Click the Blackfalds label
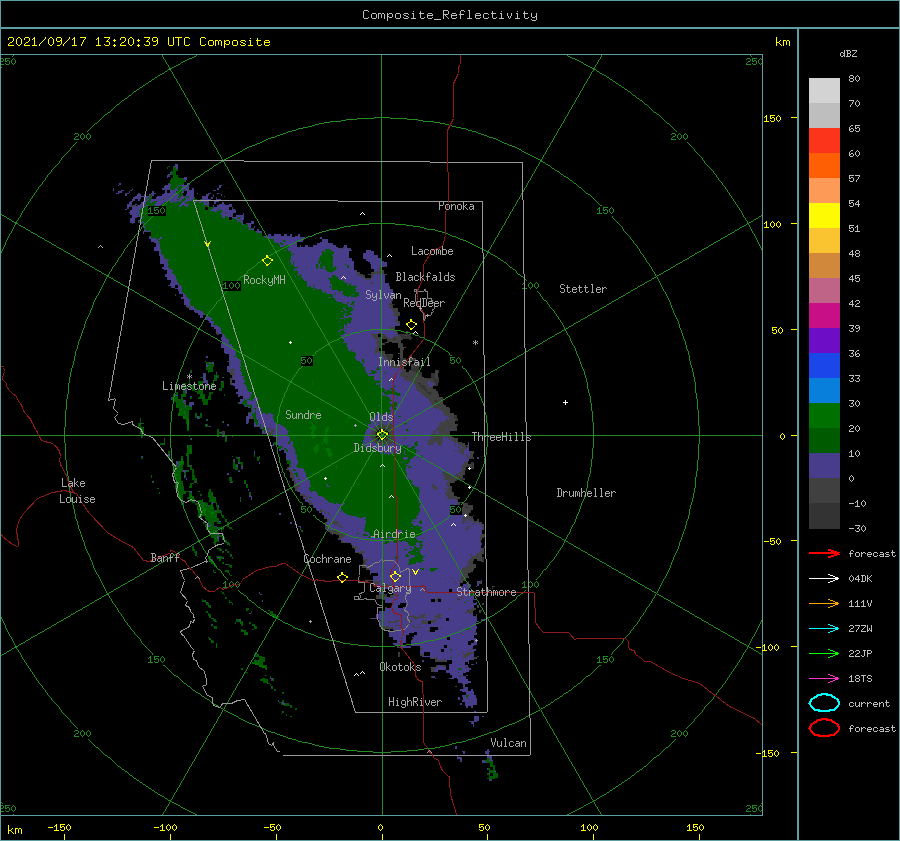Viewport: 900px width, 841px height. 425,277
